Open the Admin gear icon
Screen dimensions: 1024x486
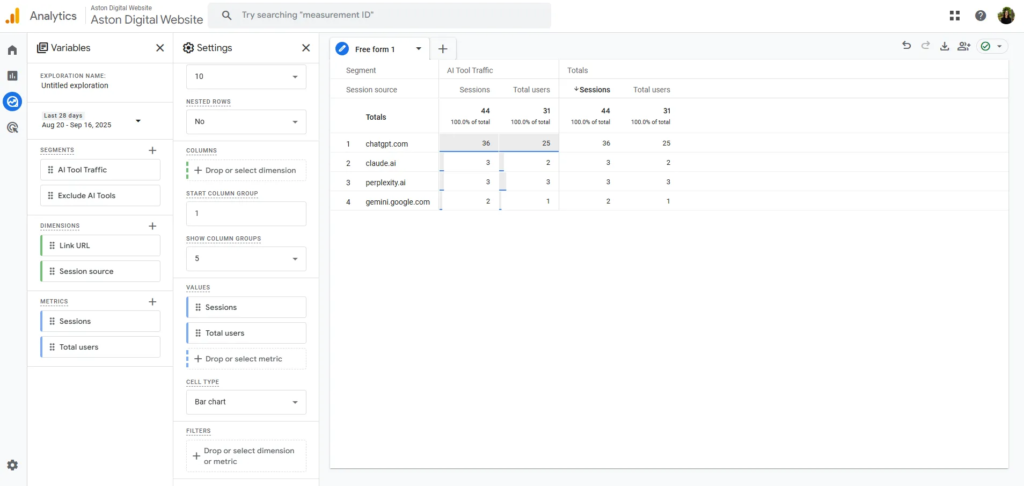click(x=12, y=465)
